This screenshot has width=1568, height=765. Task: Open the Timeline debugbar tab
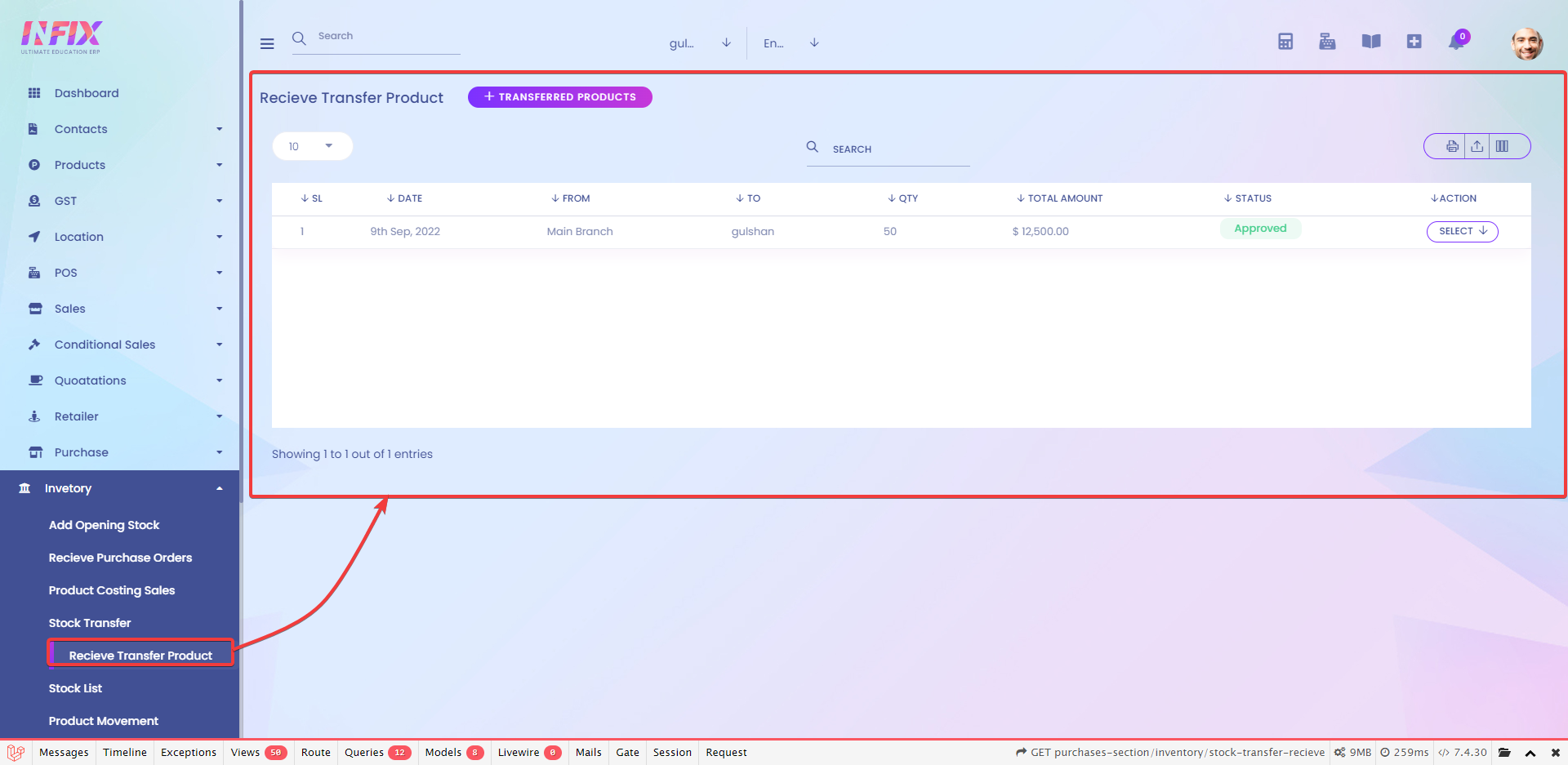point(125,753)
